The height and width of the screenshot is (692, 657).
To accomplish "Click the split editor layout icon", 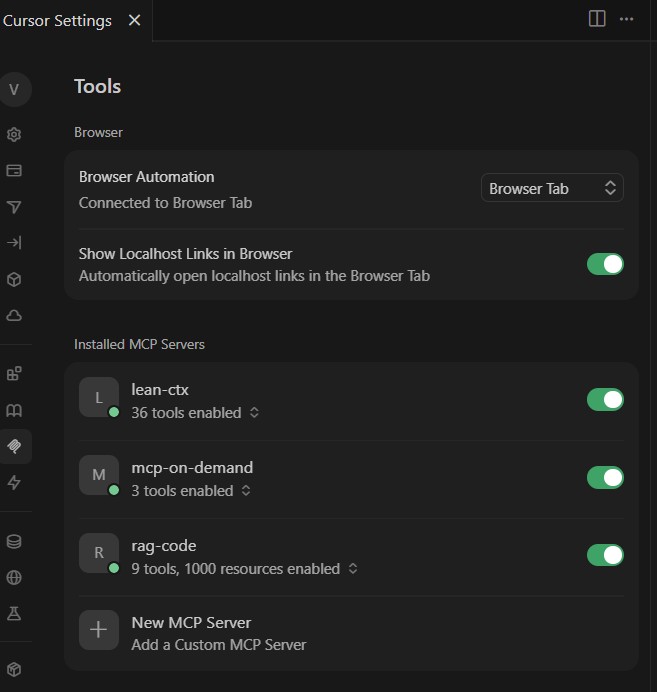I will point(597,18).
